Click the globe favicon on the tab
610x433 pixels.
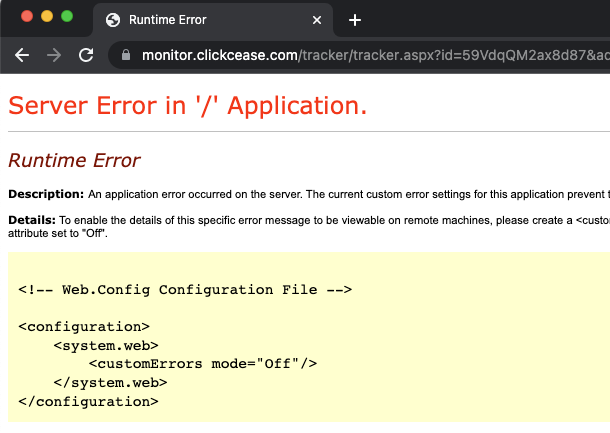113,20
